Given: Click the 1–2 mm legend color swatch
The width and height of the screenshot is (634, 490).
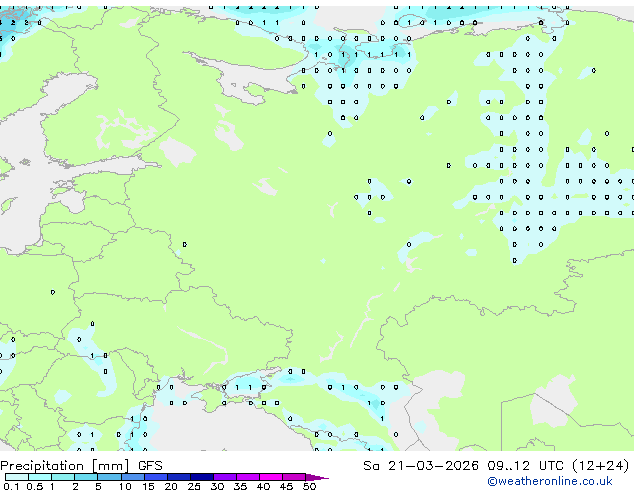Looking at the screenshot, I should coord(63,477).
